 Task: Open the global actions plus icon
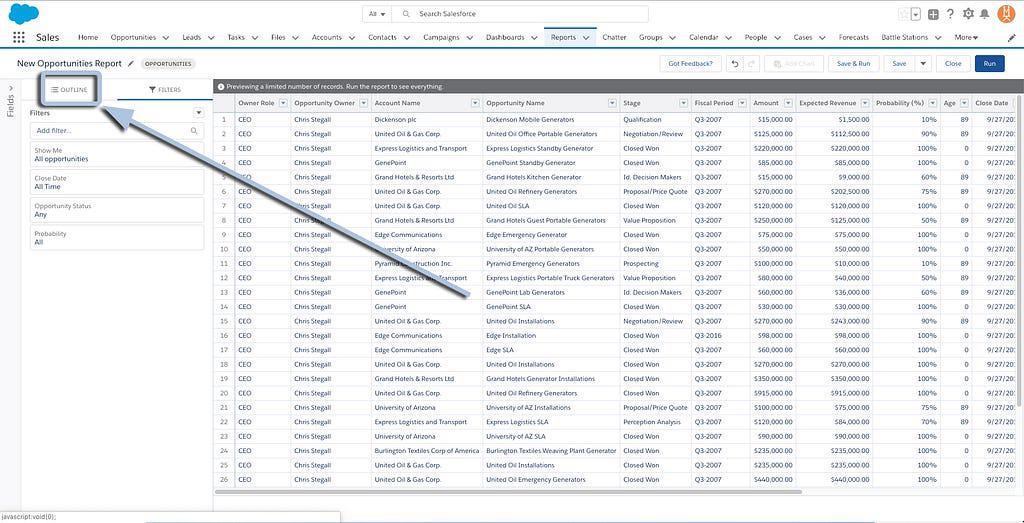[x=933, y=14]
